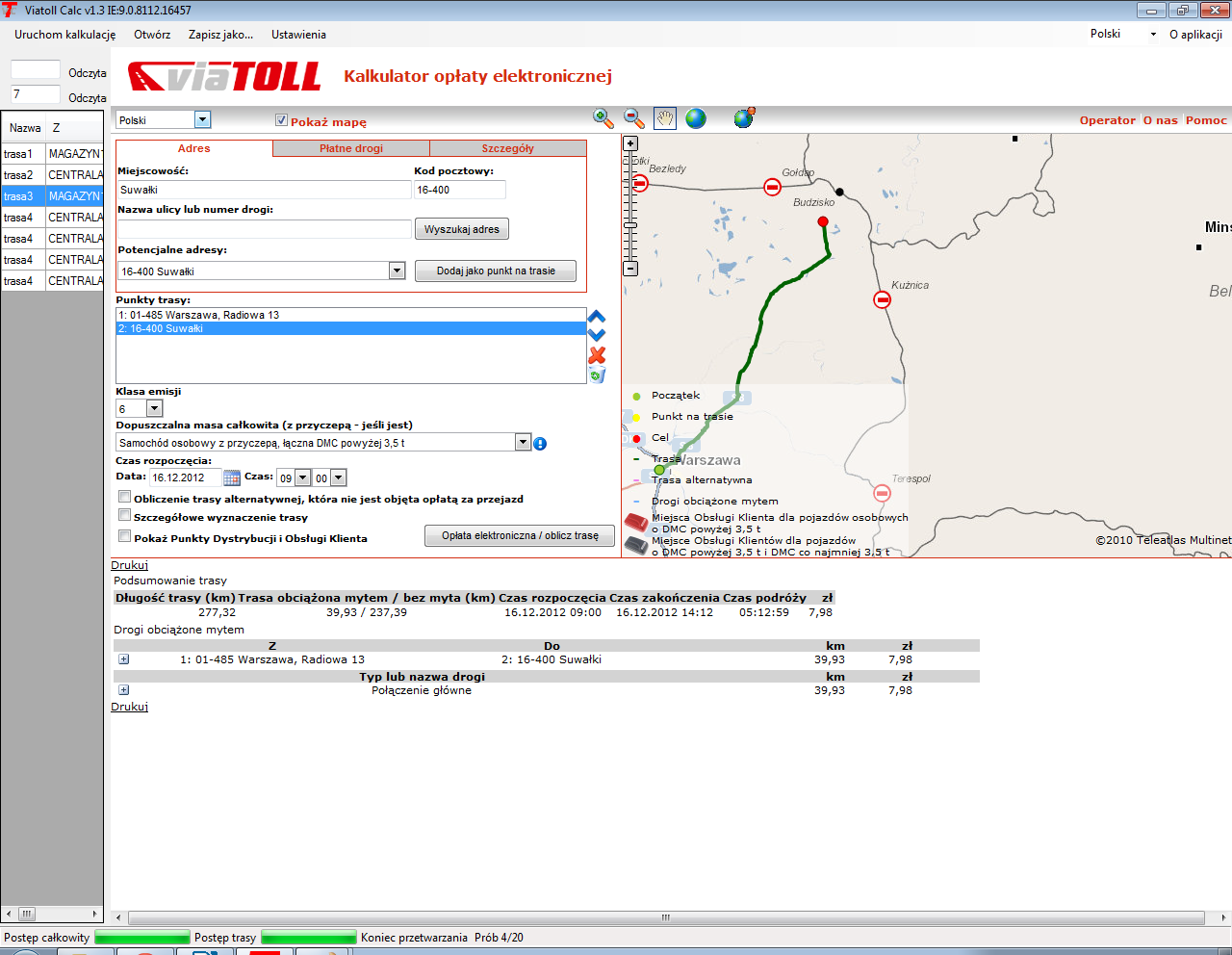Screen dimensions: 1232x955
Task: Clear route points with the bin icon
Action: (x=597, y=375)
